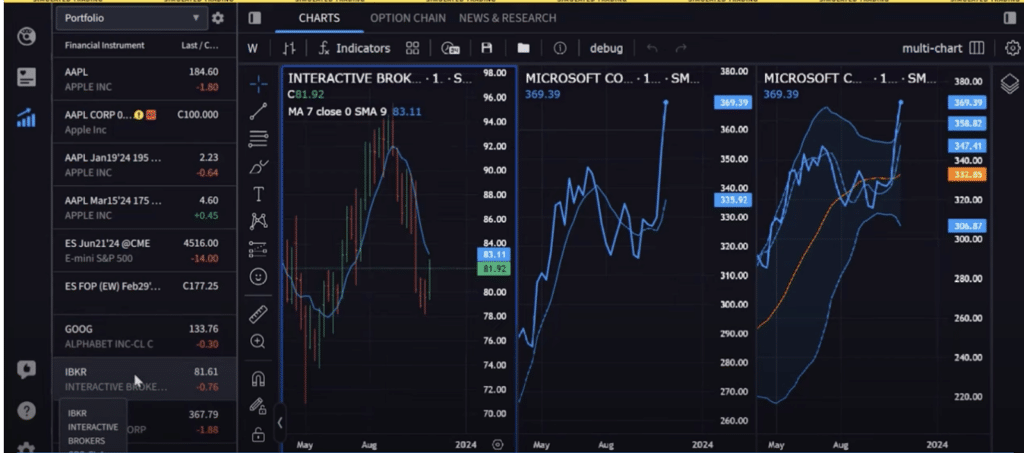Open the IBKR chart axis settings gear

point(498,445)
